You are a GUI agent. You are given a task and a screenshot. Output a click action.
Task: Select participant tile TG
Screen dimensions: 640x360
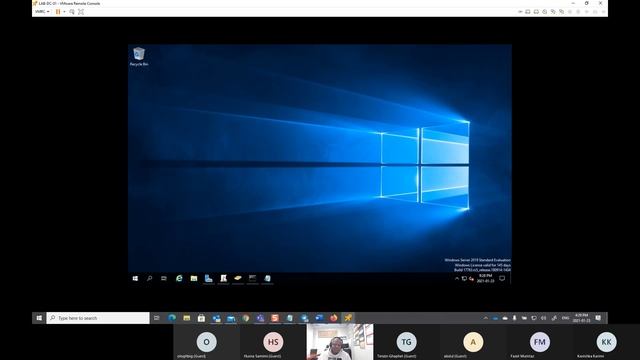407,342
